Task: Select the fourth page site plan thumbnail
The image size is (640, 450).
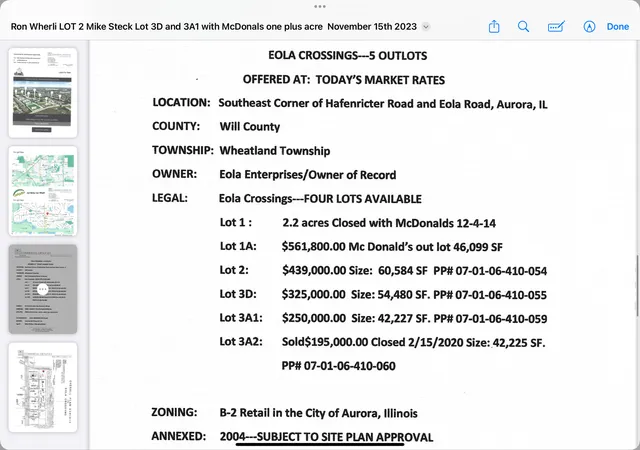Action: pos(43,387)
